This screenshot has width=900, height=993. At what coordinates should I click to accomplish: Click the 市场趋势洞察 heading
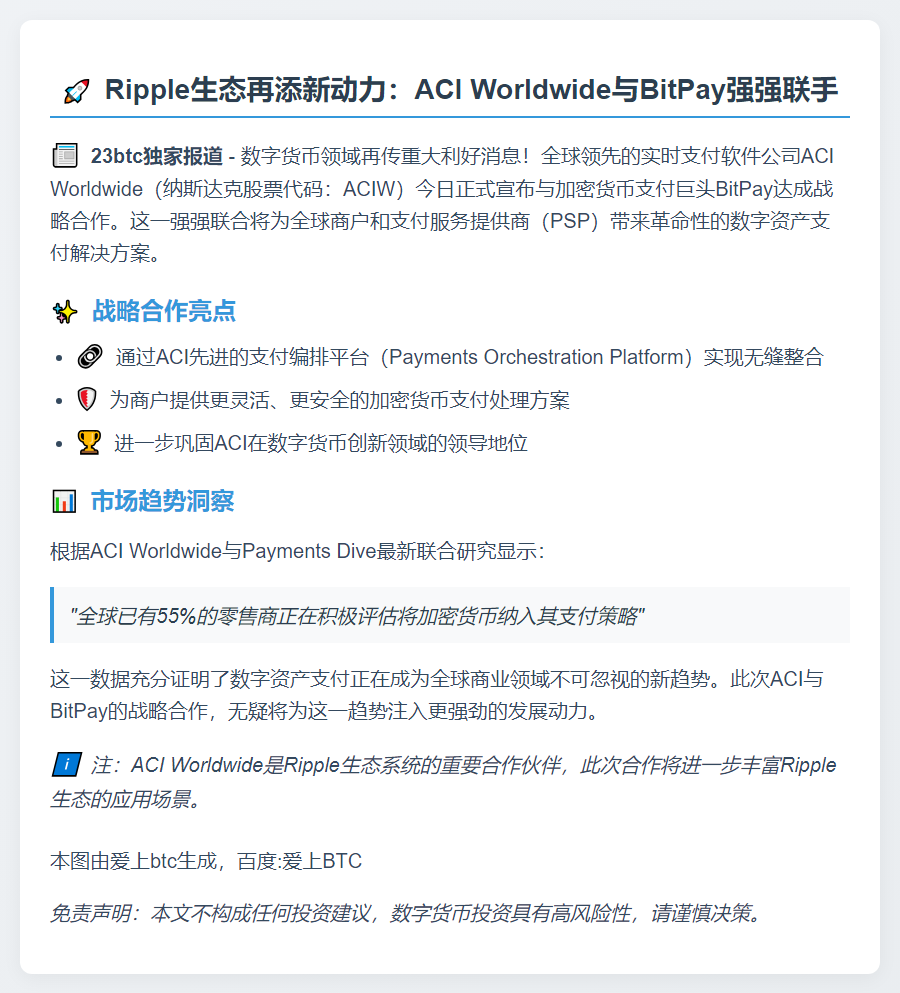[x=163, y=501]
